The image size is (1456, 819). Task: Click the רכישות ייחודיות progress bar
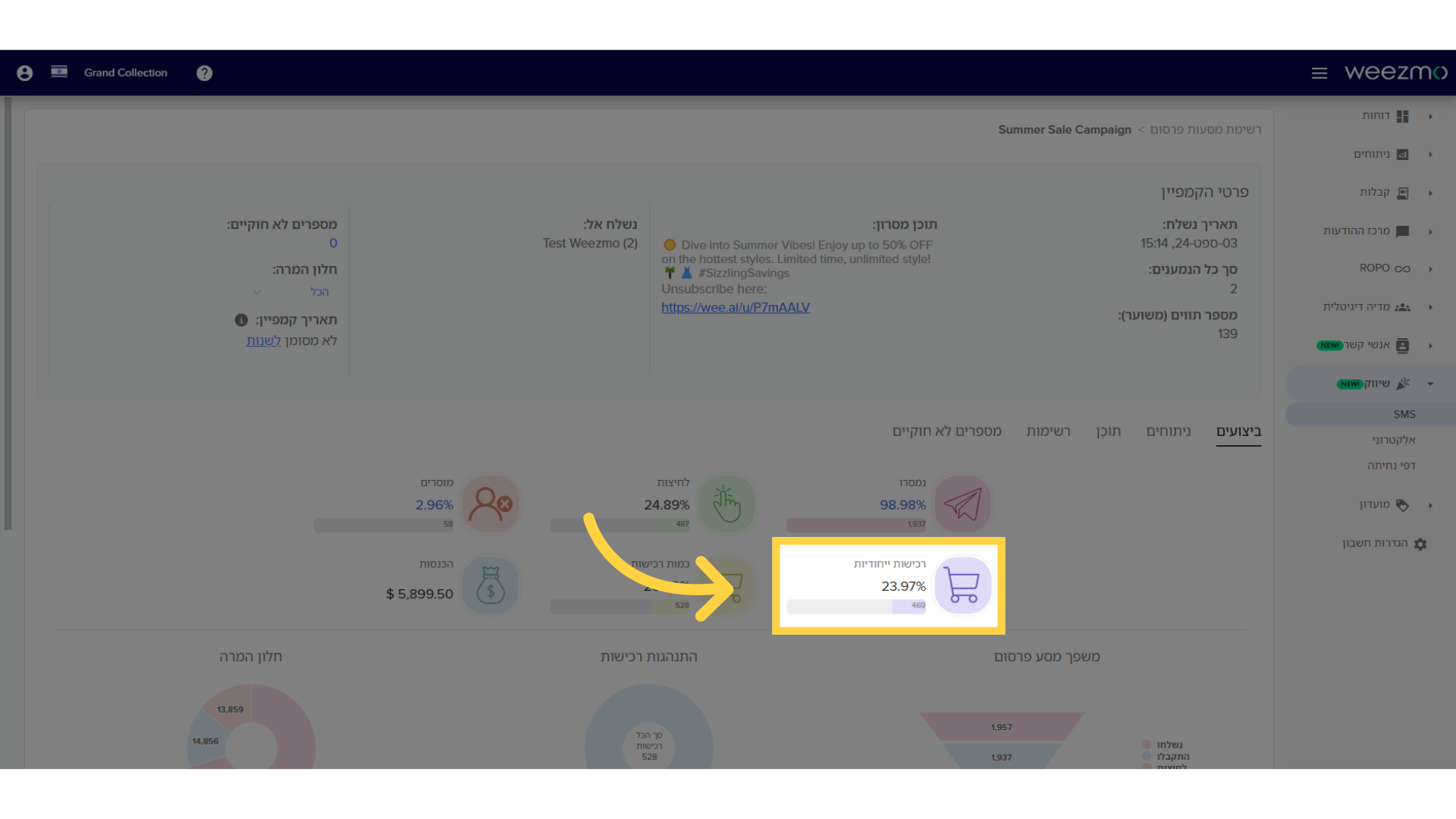tap(856, 607)
